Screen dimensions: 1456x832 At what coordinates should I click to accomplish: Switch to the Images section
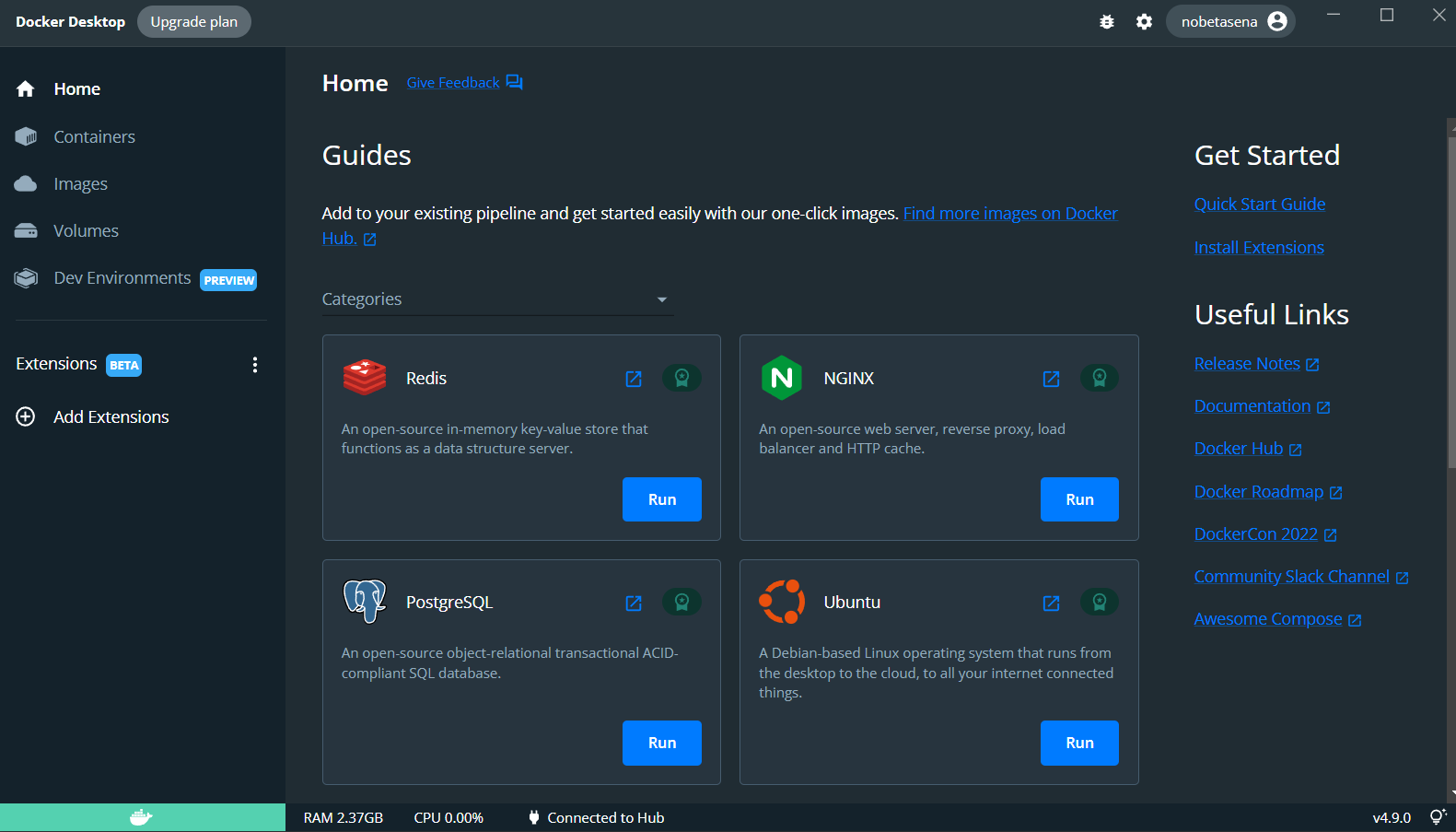pos(80,184)
